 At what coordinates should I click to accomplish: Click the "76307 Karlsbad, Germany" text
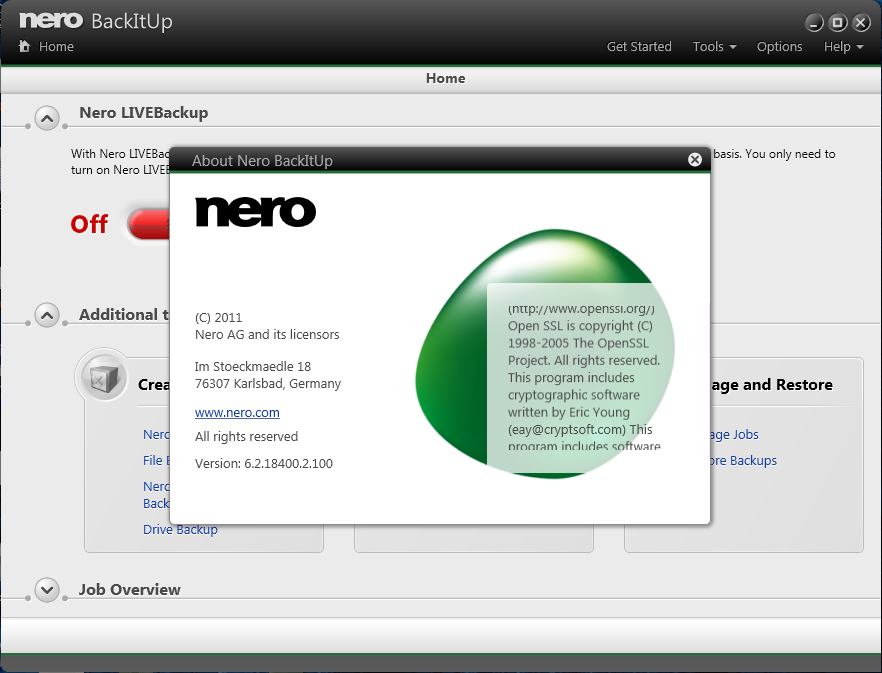pyautogui.click(x=268, y=384)
